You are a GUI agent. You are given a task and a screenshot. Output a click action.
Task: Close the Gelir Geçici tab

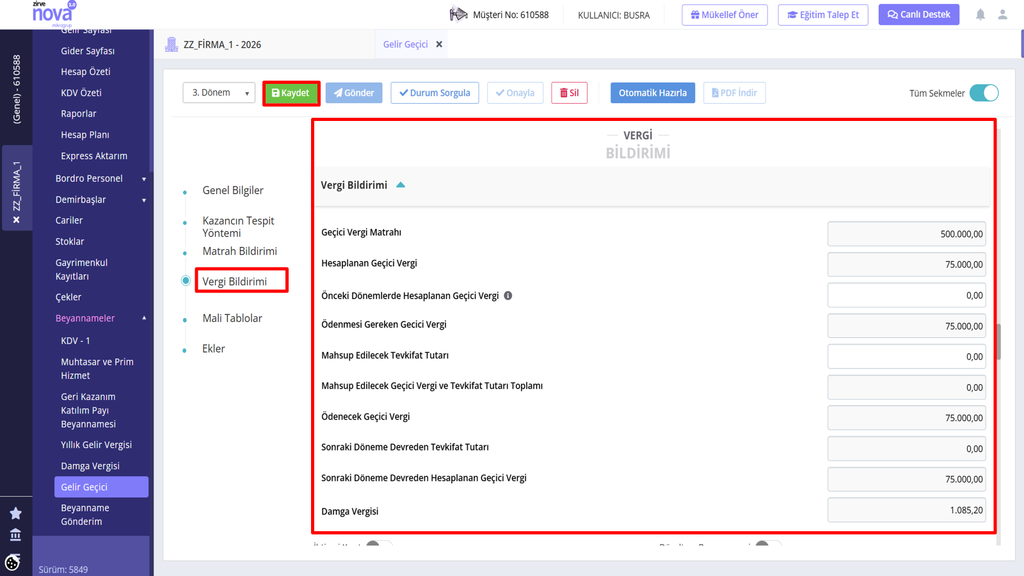coord(439,44)
